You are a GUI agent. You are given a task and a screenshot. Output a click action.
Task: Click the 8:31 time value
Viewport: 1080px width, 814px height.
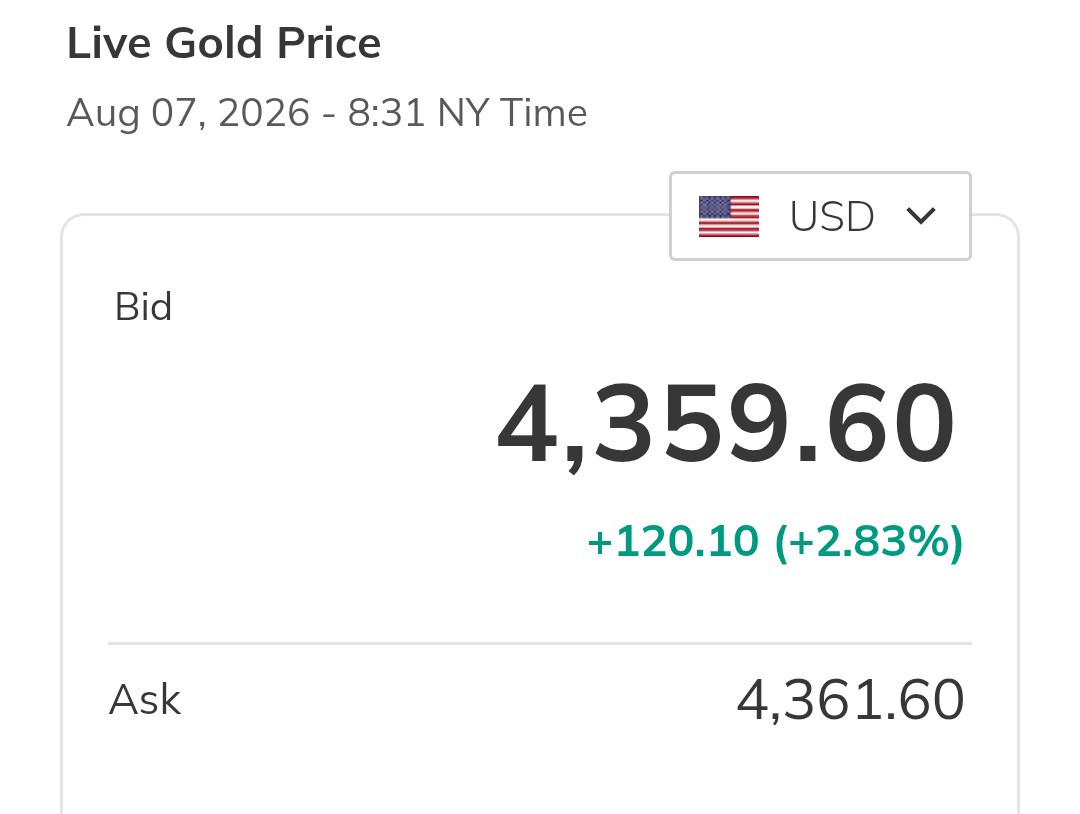[386, 113]
